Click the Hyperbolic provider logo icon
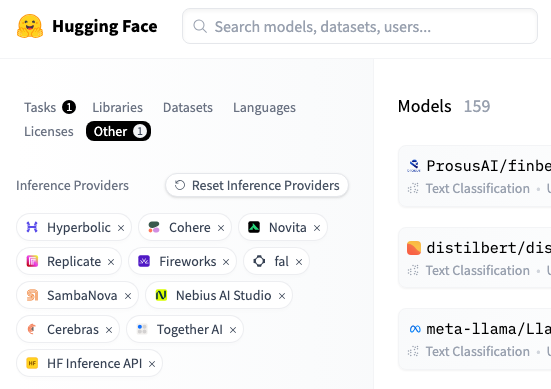The width and height of the screenshot is (551, 389). pos(32,227)
